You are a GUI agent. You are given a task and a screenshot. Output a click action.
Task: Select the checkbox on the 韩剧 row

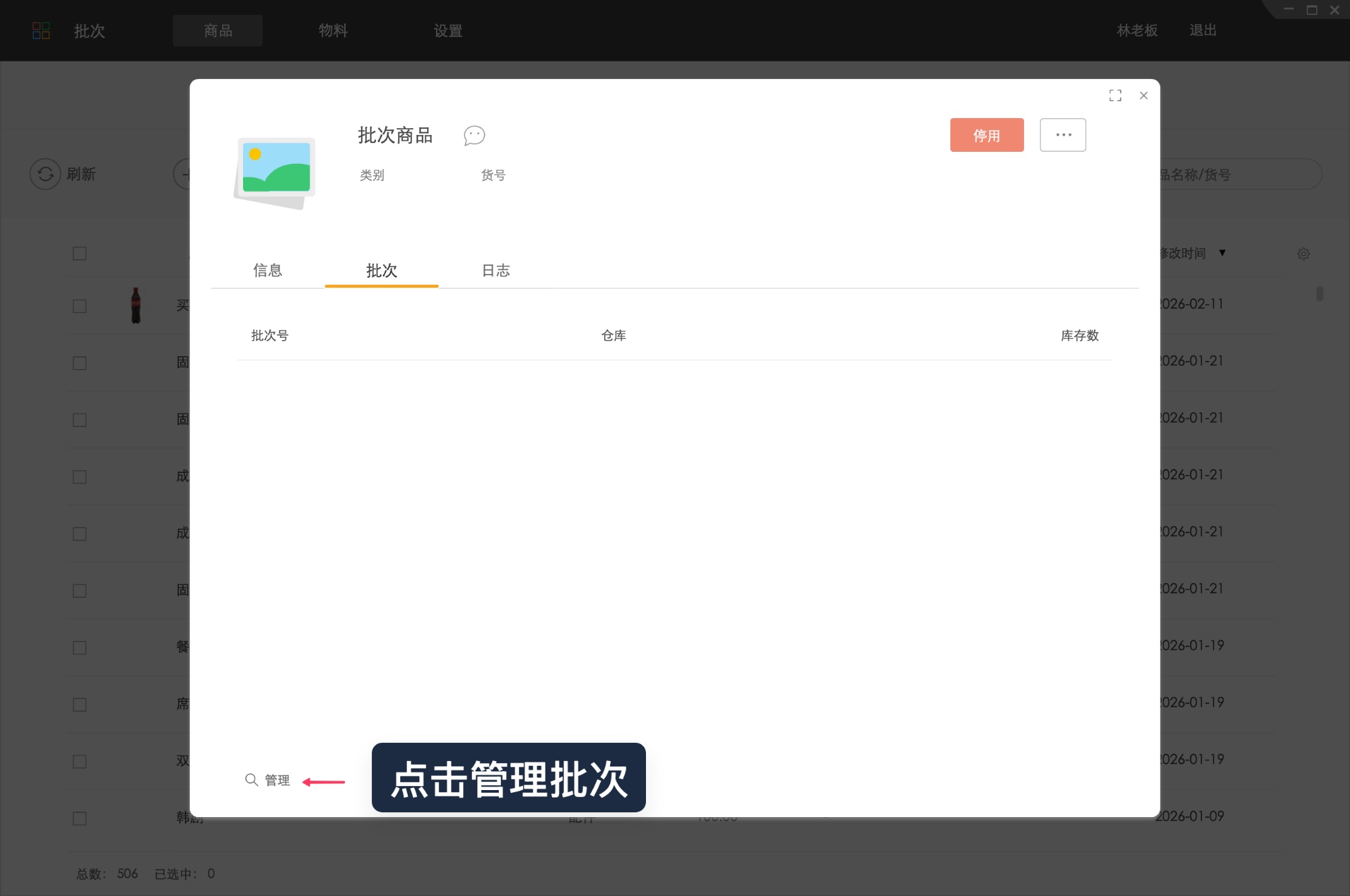80,818
